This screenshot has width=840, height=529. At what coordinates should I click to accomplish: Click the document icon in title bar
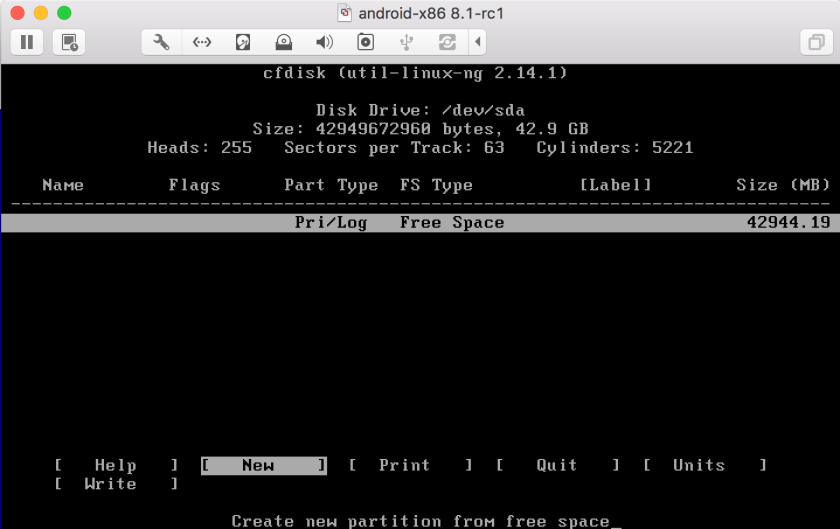click(x=344, y=13)
